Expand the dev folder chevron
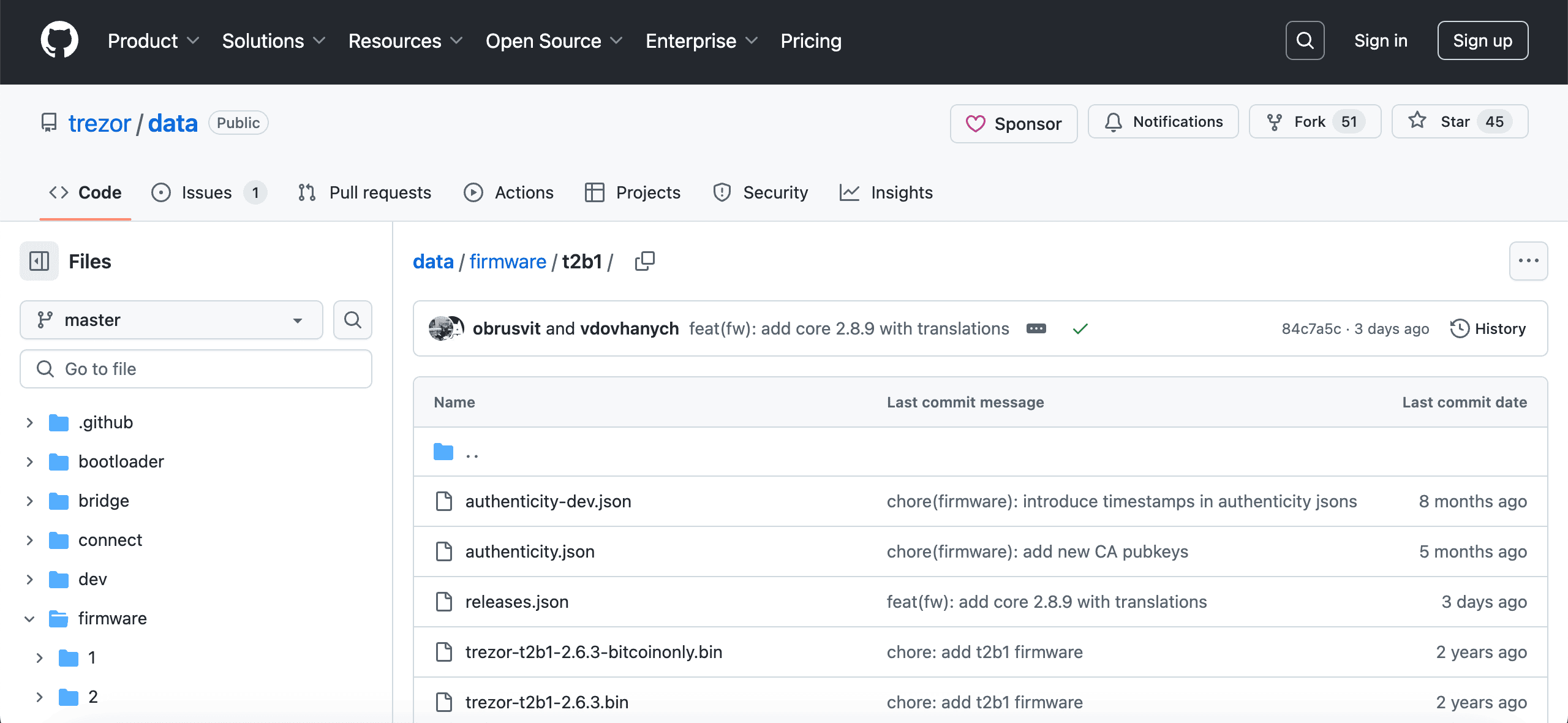Screen dimensions: 1568x723 point(29,580)
